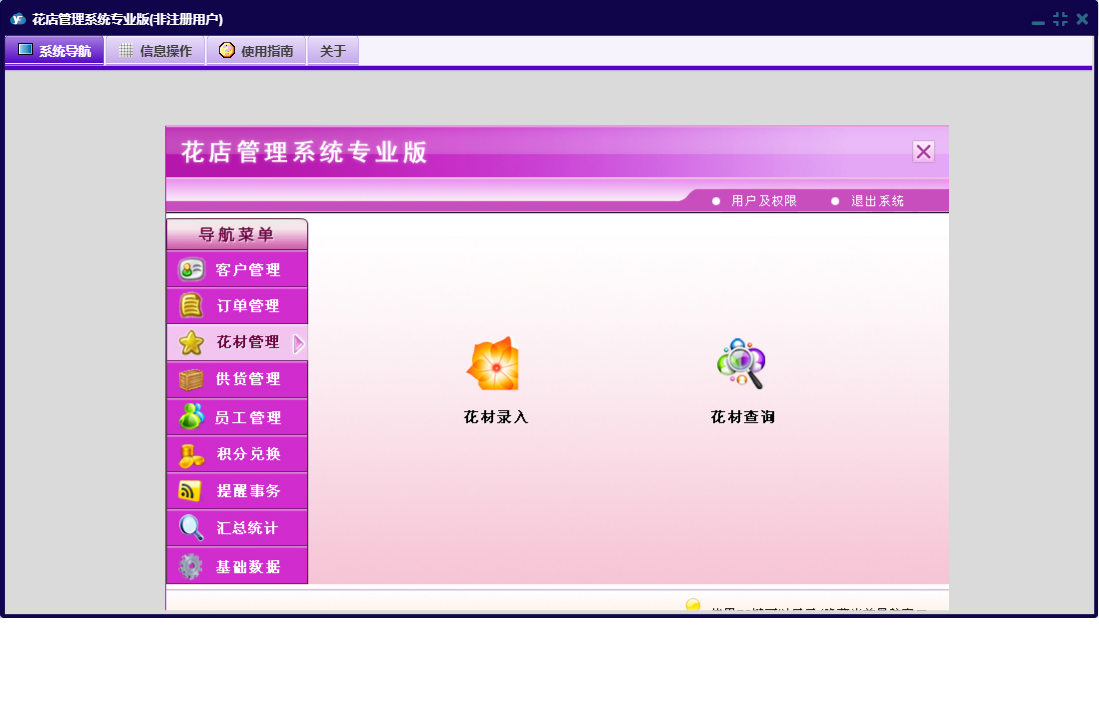Click the 花材录入 text label
Viewport: 1099px width, 723px height.
(496, 417)
